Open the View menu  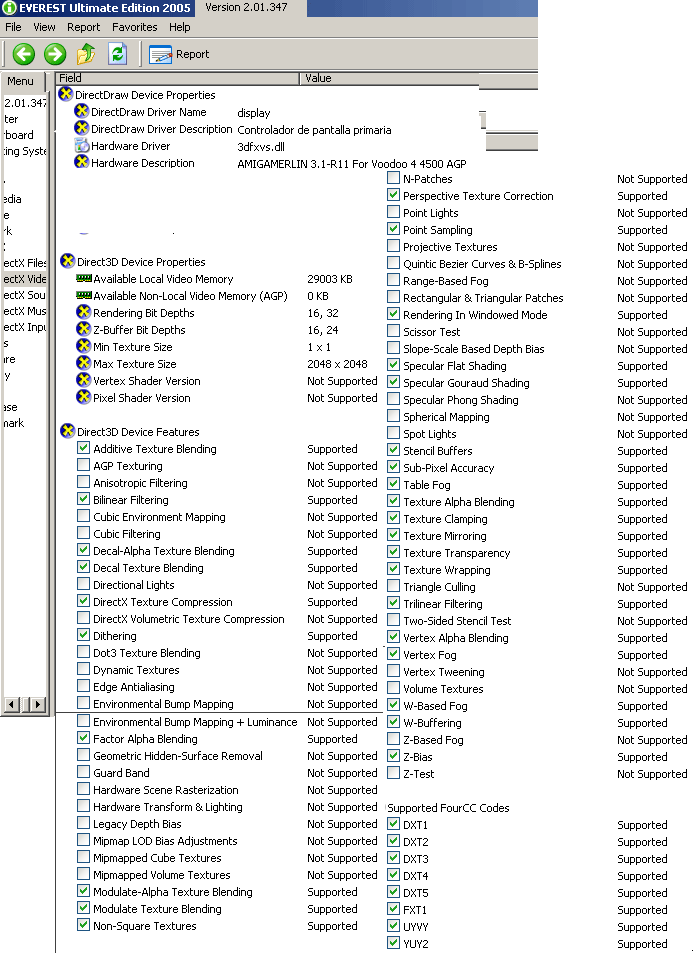[x=44, y=27]
